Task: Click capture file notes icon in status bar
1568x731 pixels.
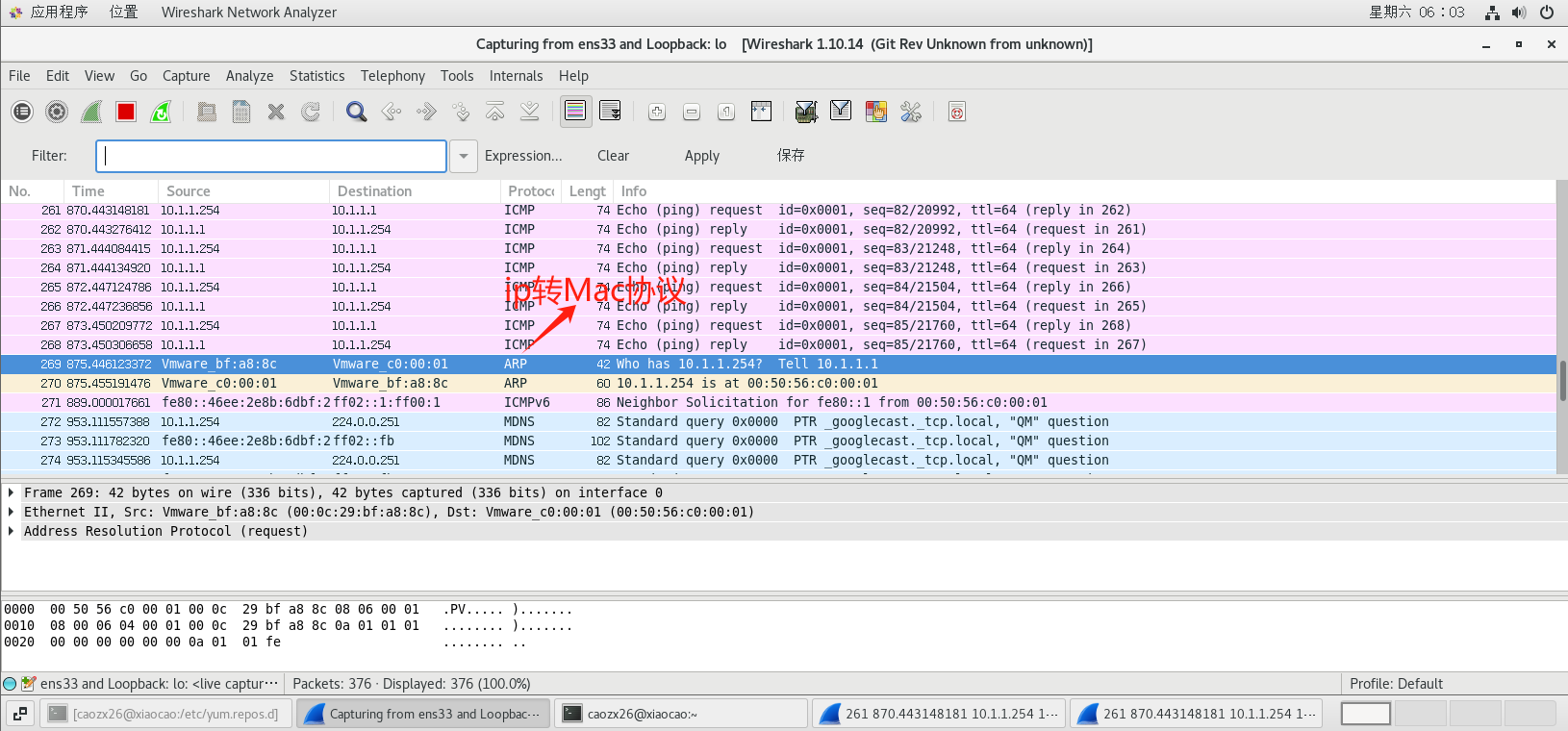Action: coord(28,684)
